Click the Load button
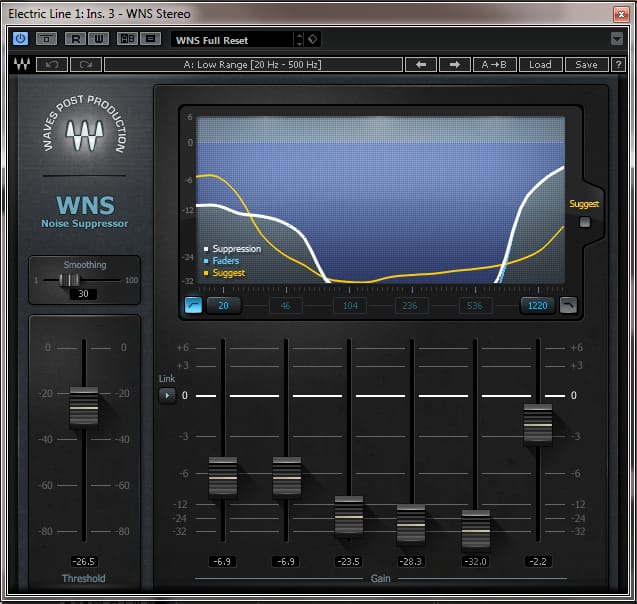 click(x=540, y=65)
